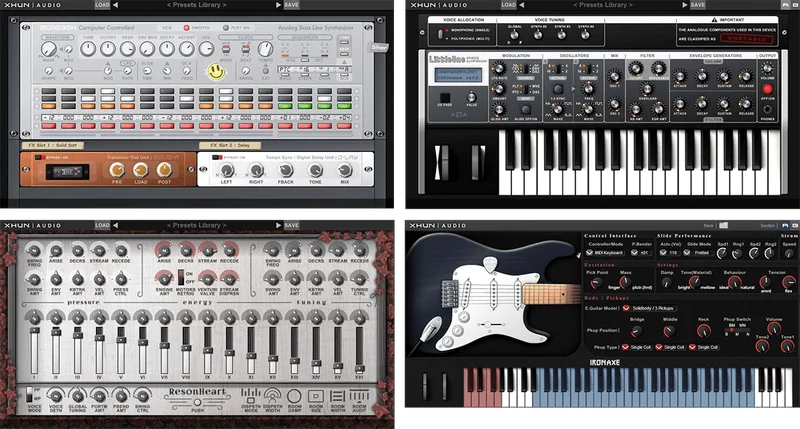The height and width of the screenshot is (429, 800).
Task: Open the P.Bender dropdown in IronAxe
Action: (641, 253)
